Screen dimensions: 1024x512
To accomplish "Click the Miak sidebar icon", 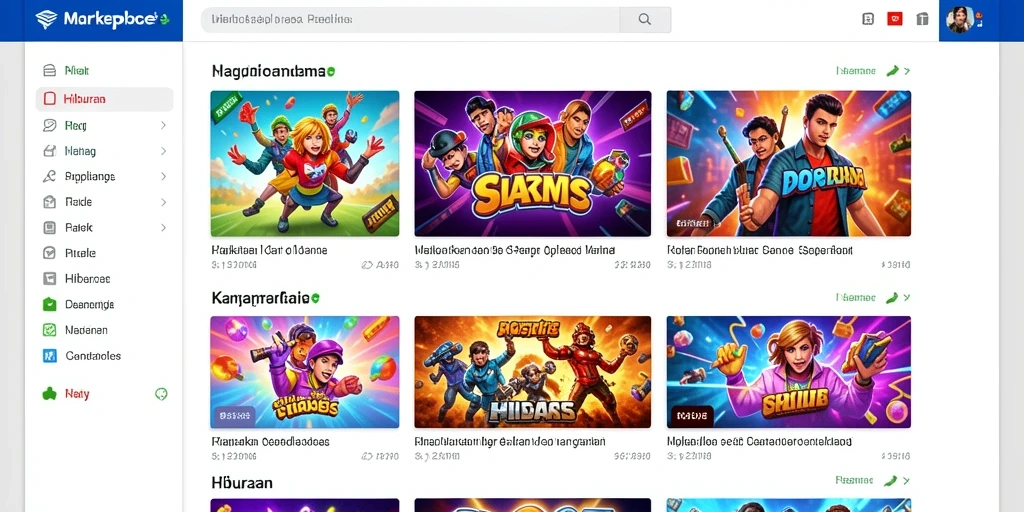I will tap(49, 71).
